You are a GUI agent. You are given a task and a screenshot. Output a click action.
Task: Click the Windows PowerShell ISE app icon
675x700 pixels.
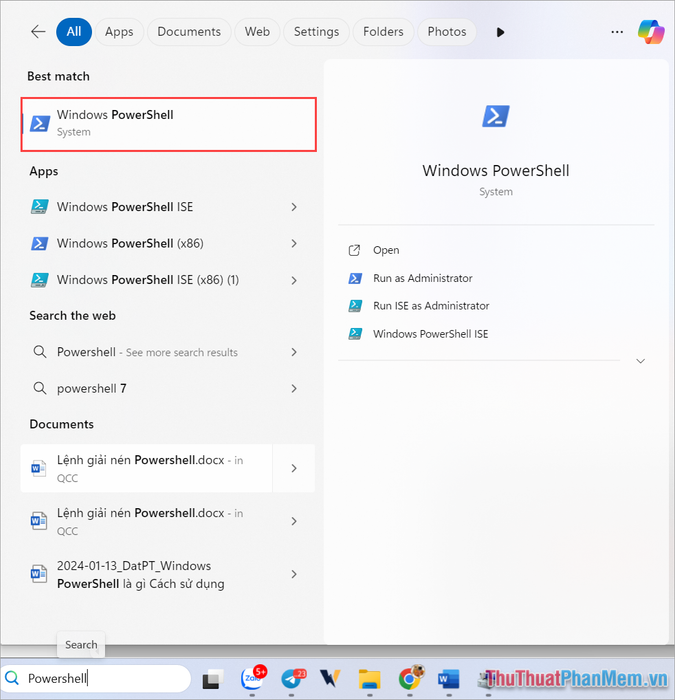pyautogui.click(x=39, y=207)
